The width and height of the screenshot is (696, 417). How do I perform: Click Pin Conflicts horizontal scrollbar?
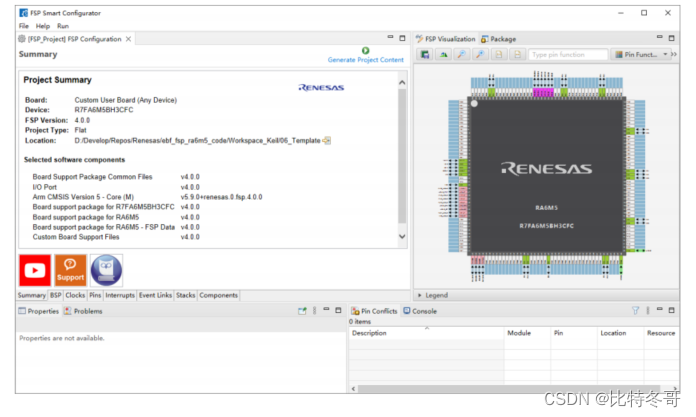[508, 389]
